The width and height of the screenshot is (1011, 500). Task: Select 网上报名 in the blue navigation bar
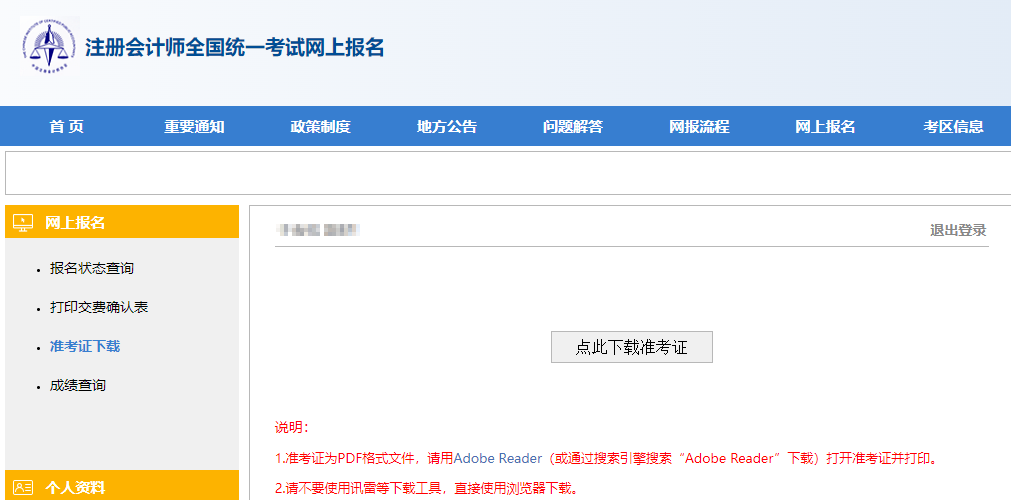point(824,126)
